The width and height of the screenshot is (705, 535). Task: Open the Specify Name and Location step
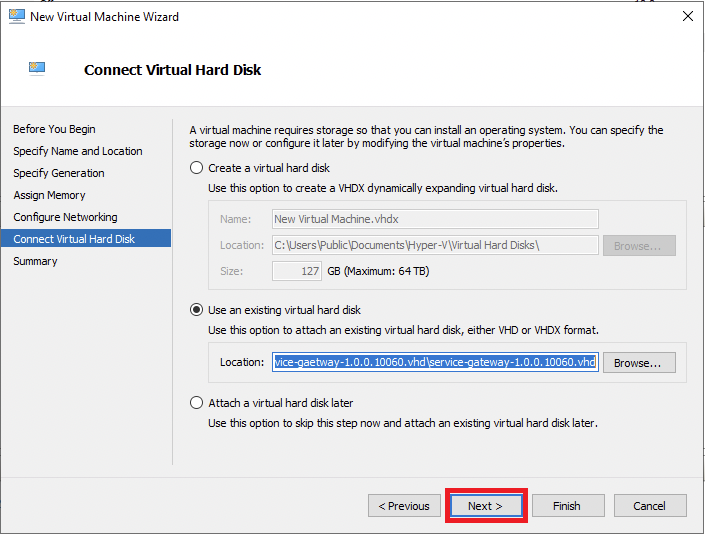coord(78,151)
